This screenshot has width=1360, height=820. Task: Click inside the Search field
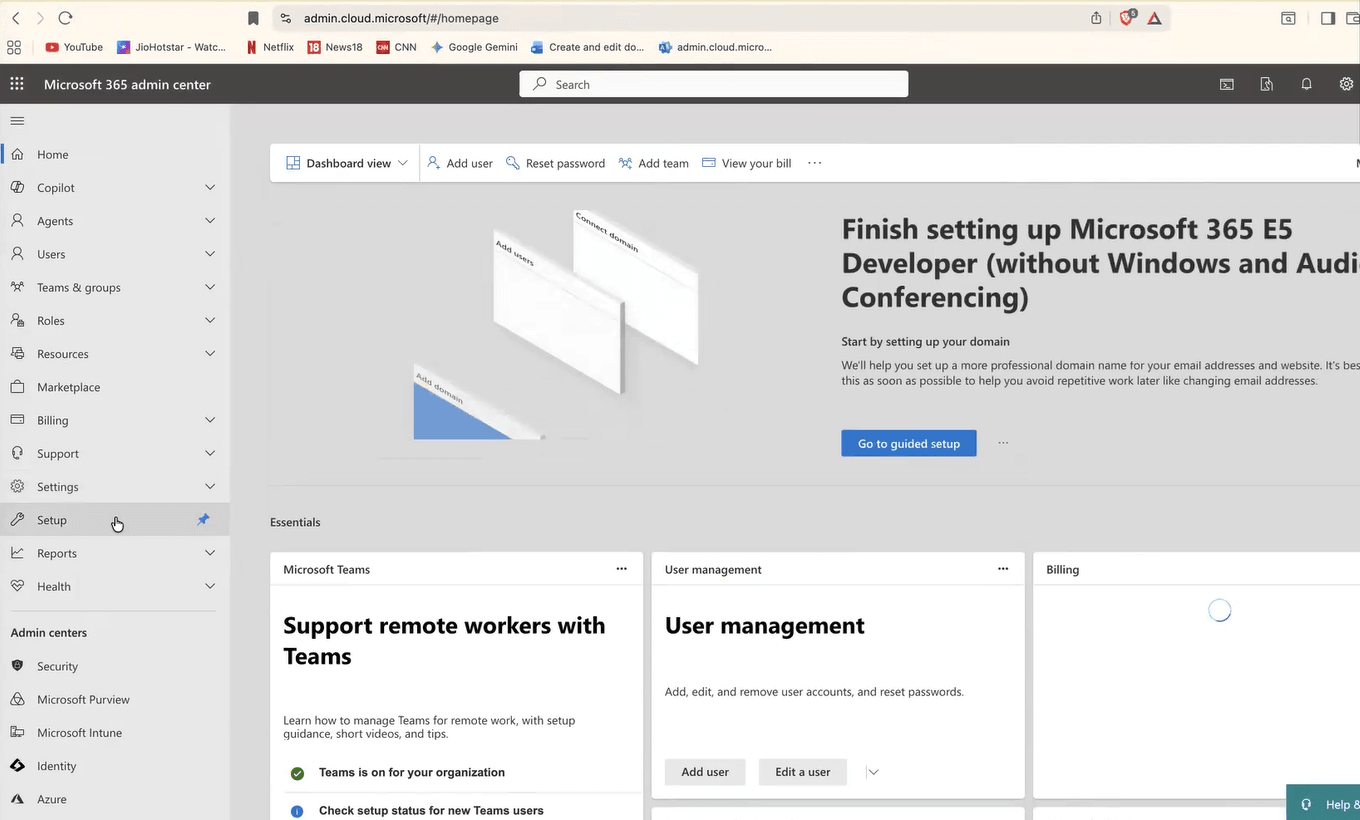[x=713, y=84]
